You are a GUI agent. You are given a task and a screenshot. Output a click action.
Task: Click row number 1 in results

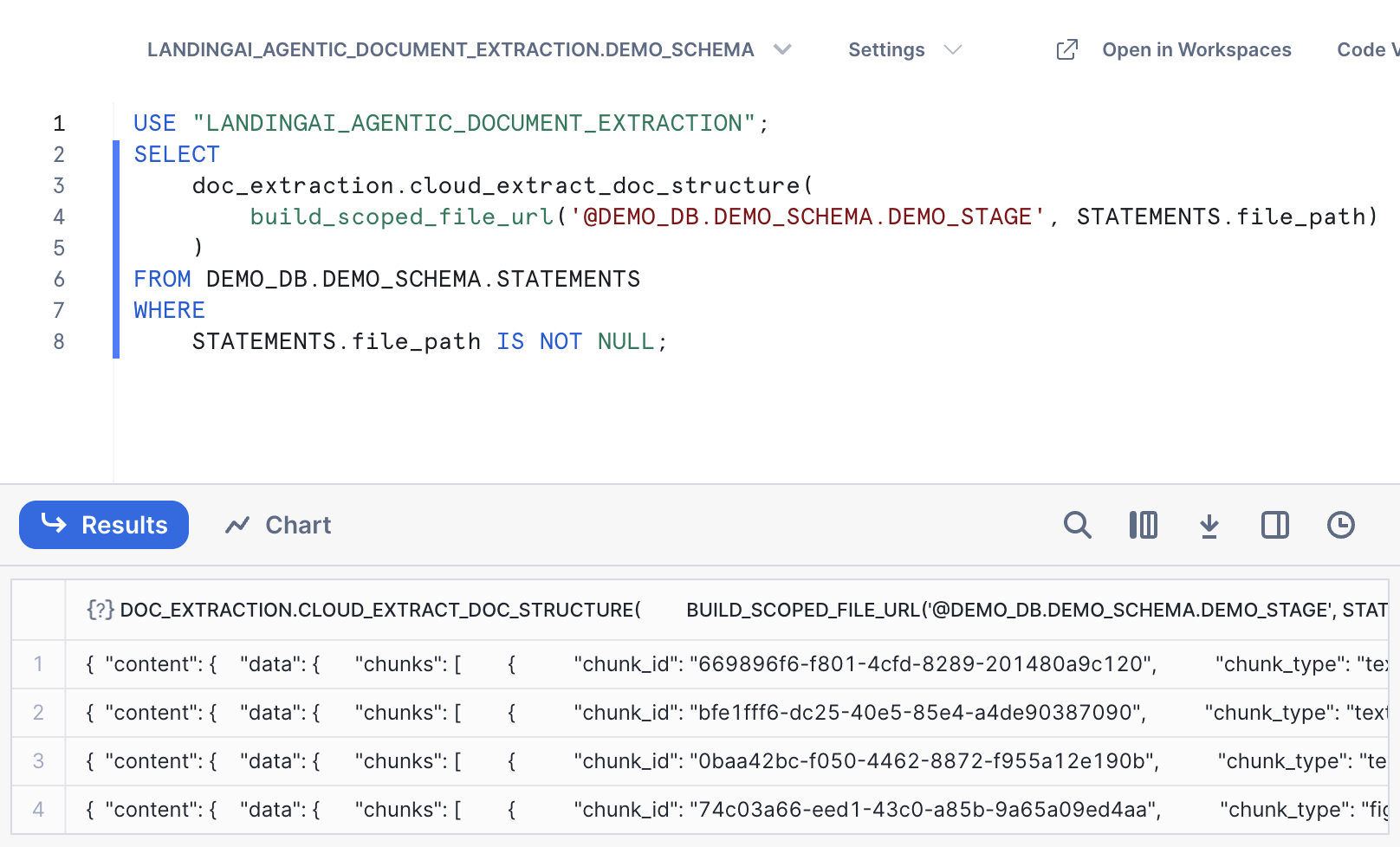click(x=38, y=664)
